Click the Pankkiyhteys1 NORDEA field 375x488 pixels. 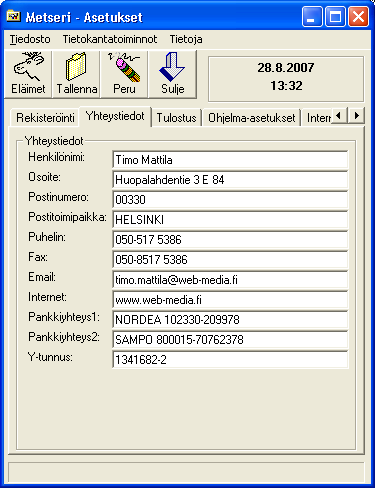coord(230,320)
